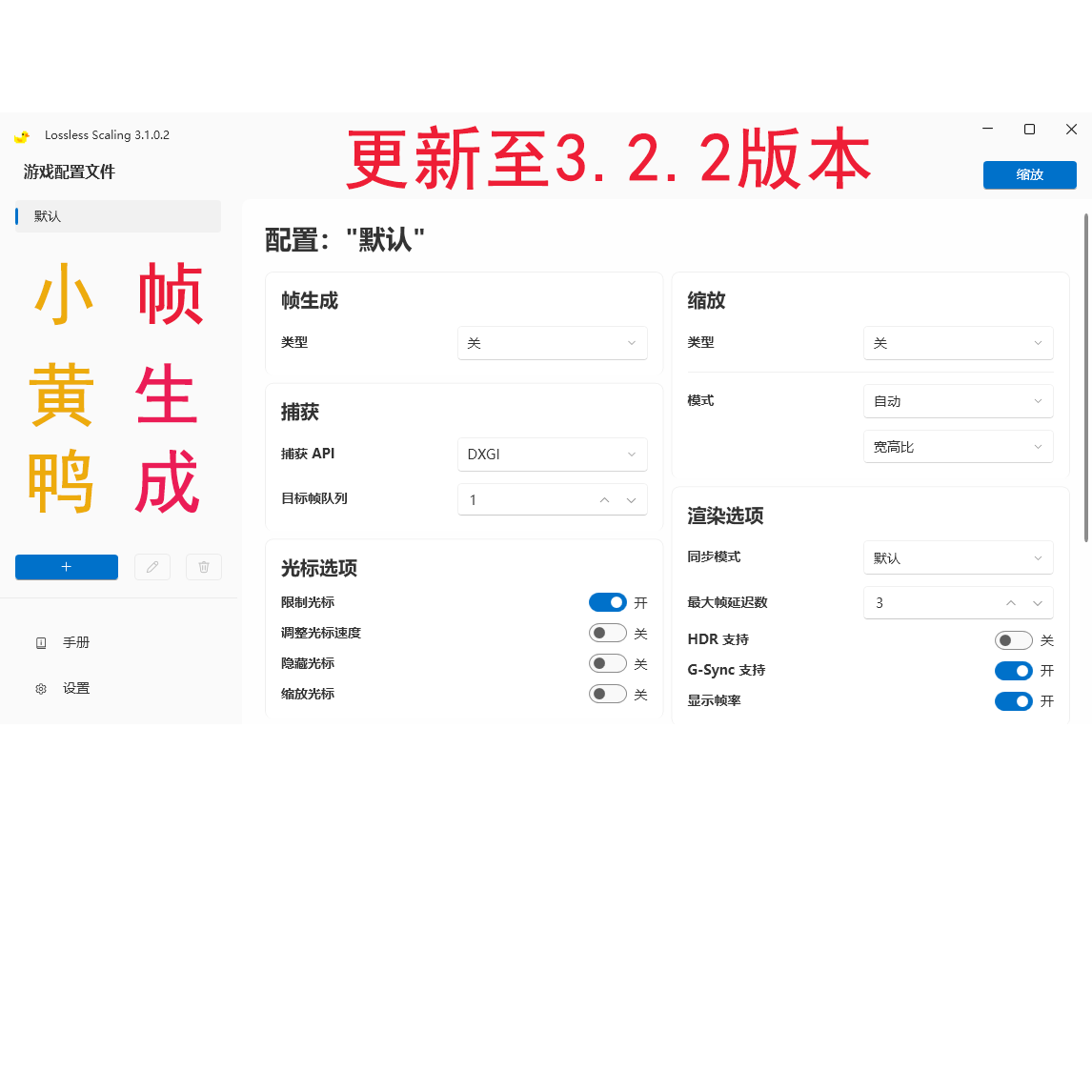Click the 帧生成 section title
1092x1092 pixels.
pos(310,301)
